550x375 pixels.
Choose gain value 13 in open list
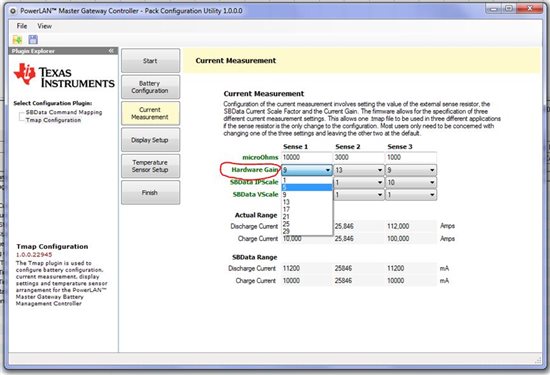307,202
